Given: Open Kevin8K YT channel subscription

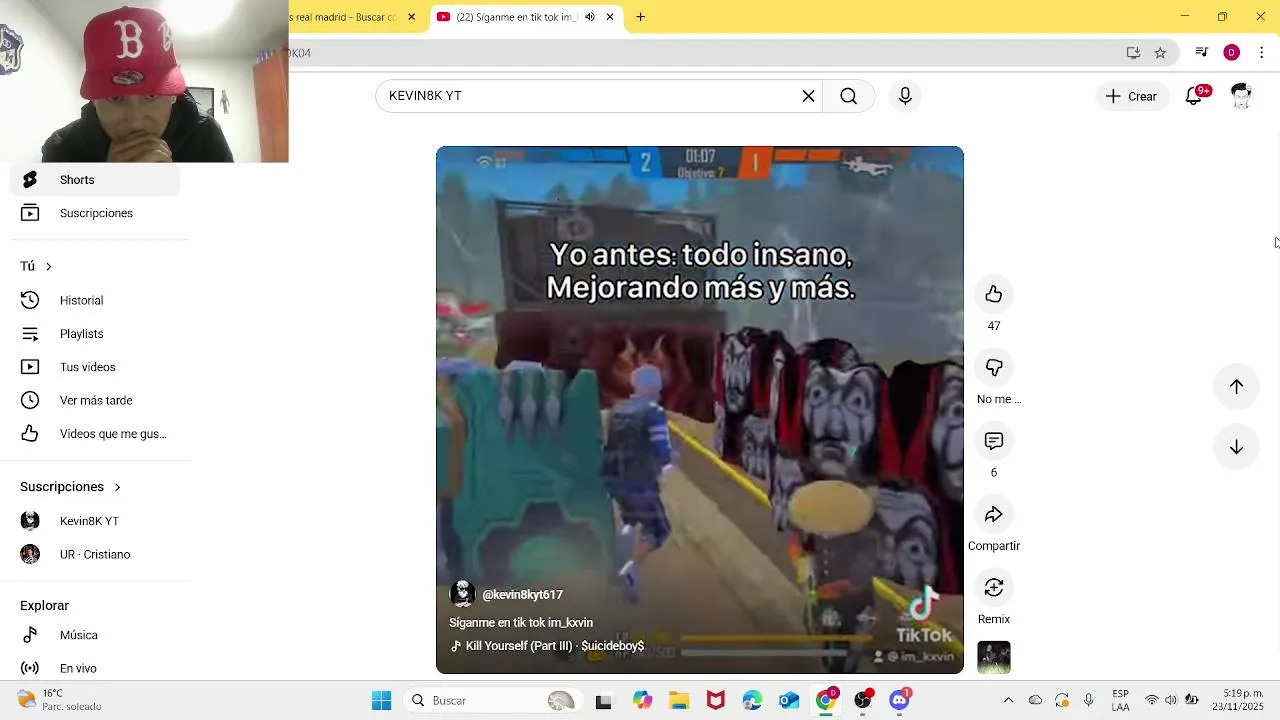Looking at the screenshot, I should (x=95, y=521).
